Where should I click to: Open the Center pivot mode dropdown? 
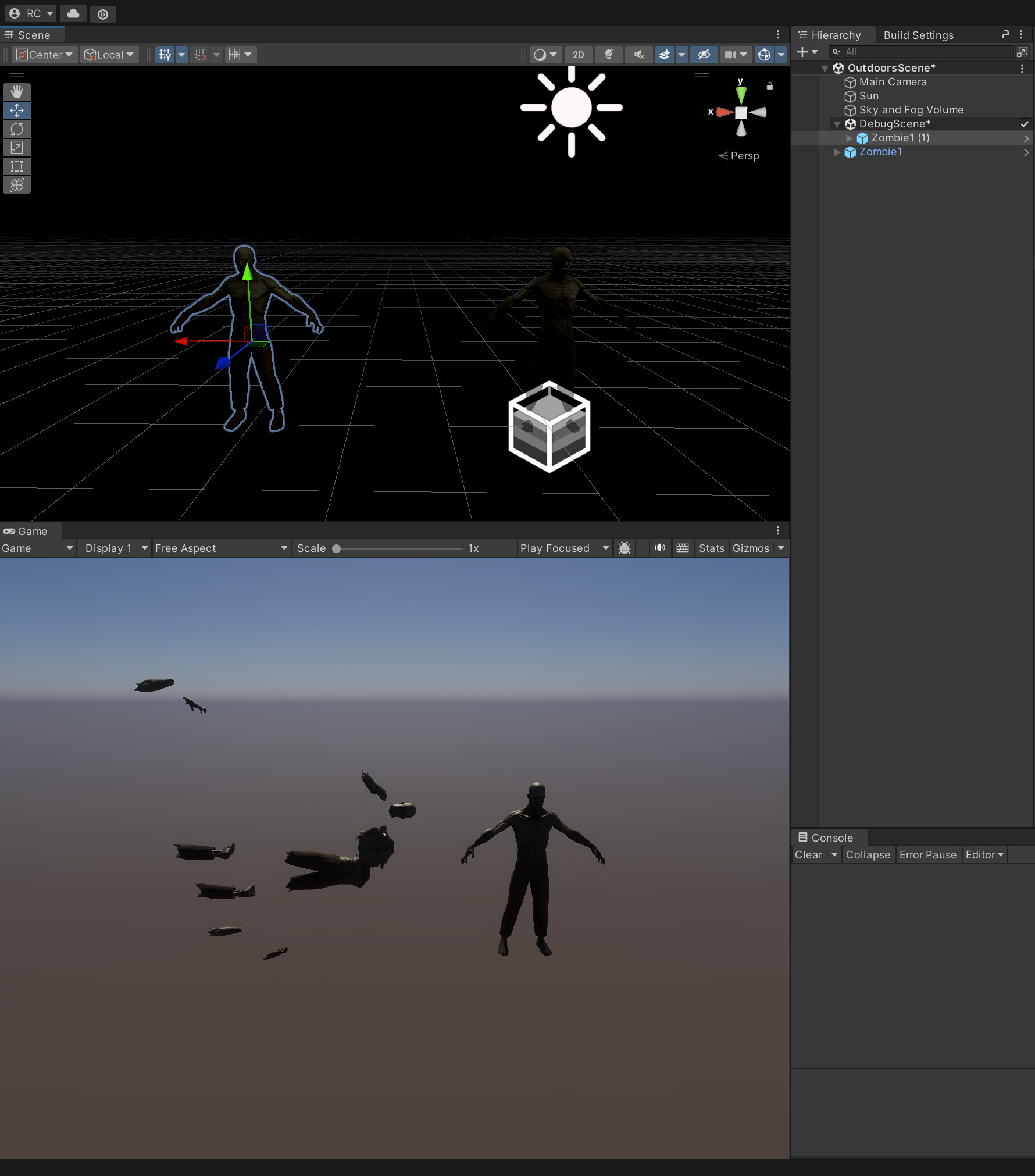[44, 54]
